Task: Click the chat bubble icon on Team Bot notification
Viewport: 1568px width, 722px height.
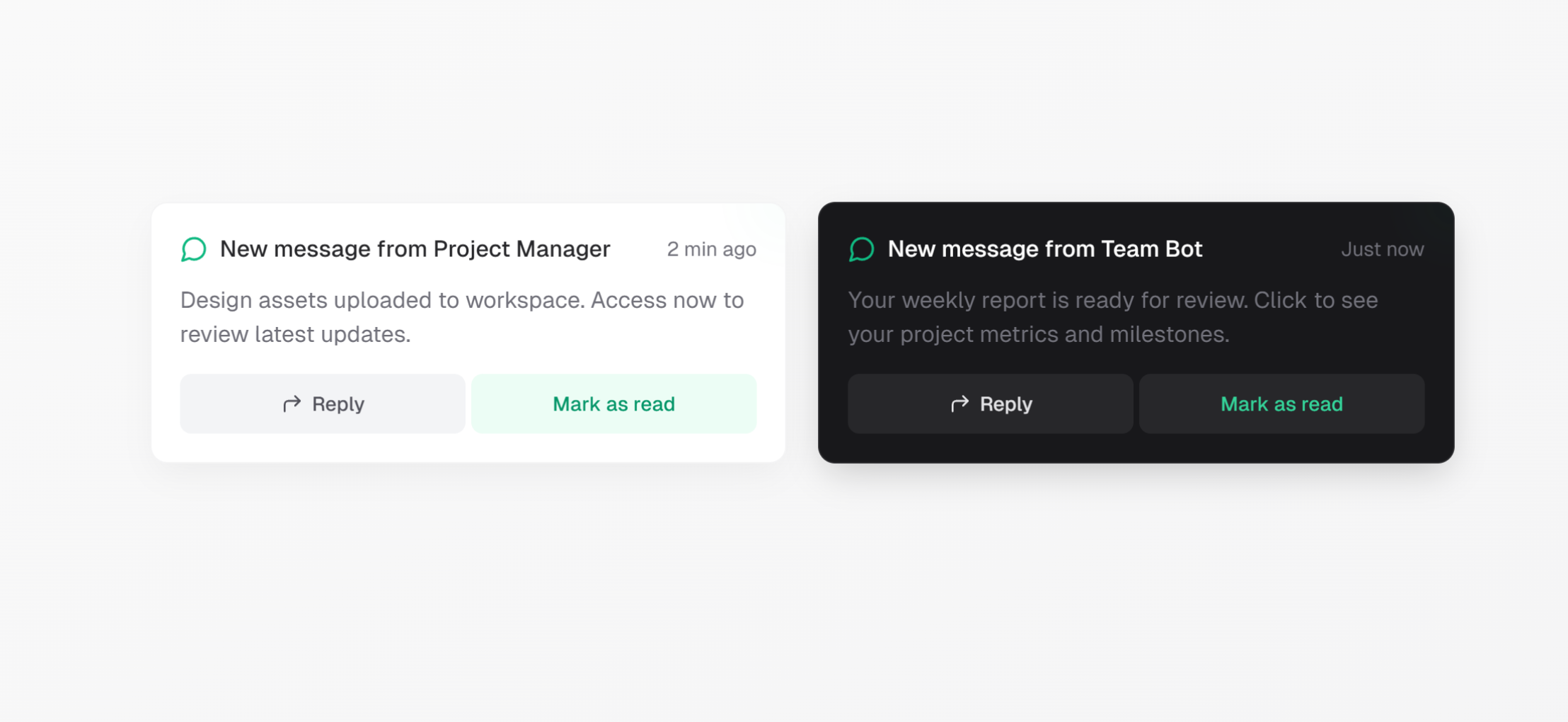Action: point(861,249)
